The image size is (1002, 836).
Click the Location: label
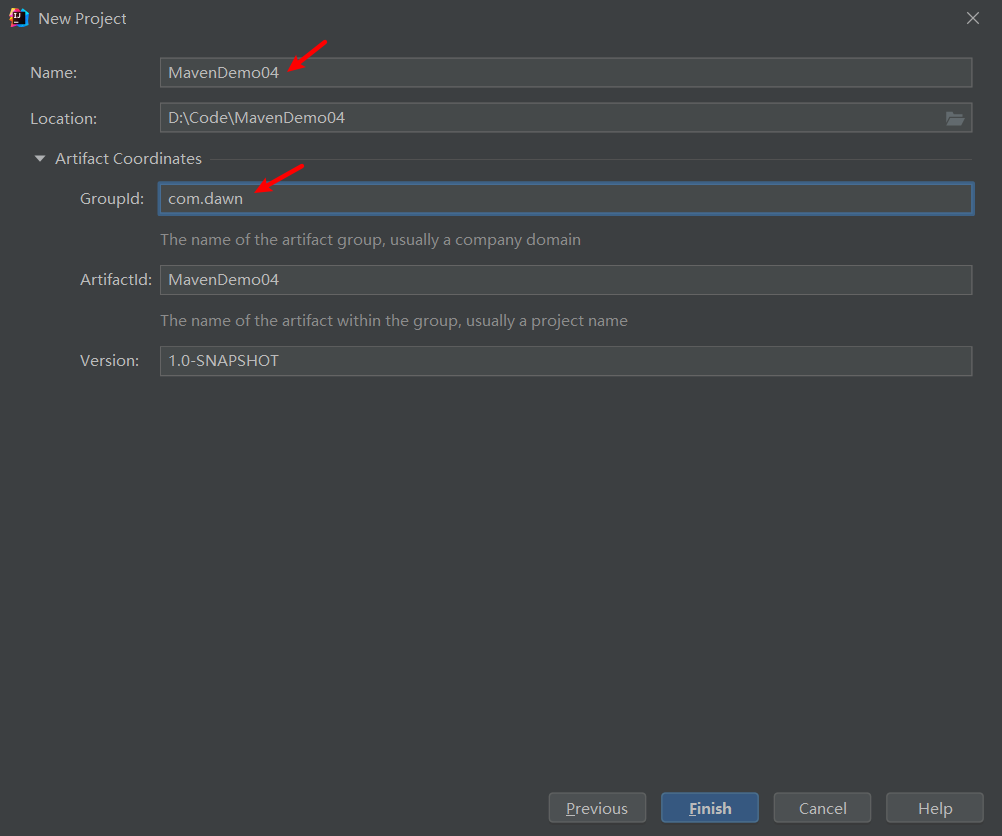coord(63,118)
